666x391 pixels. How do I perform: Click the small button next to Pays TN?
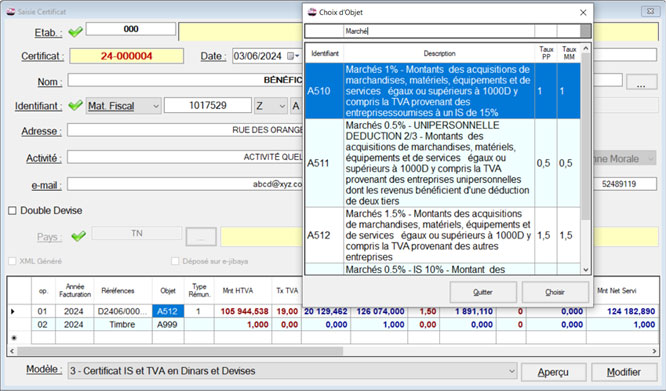point(201,237)
